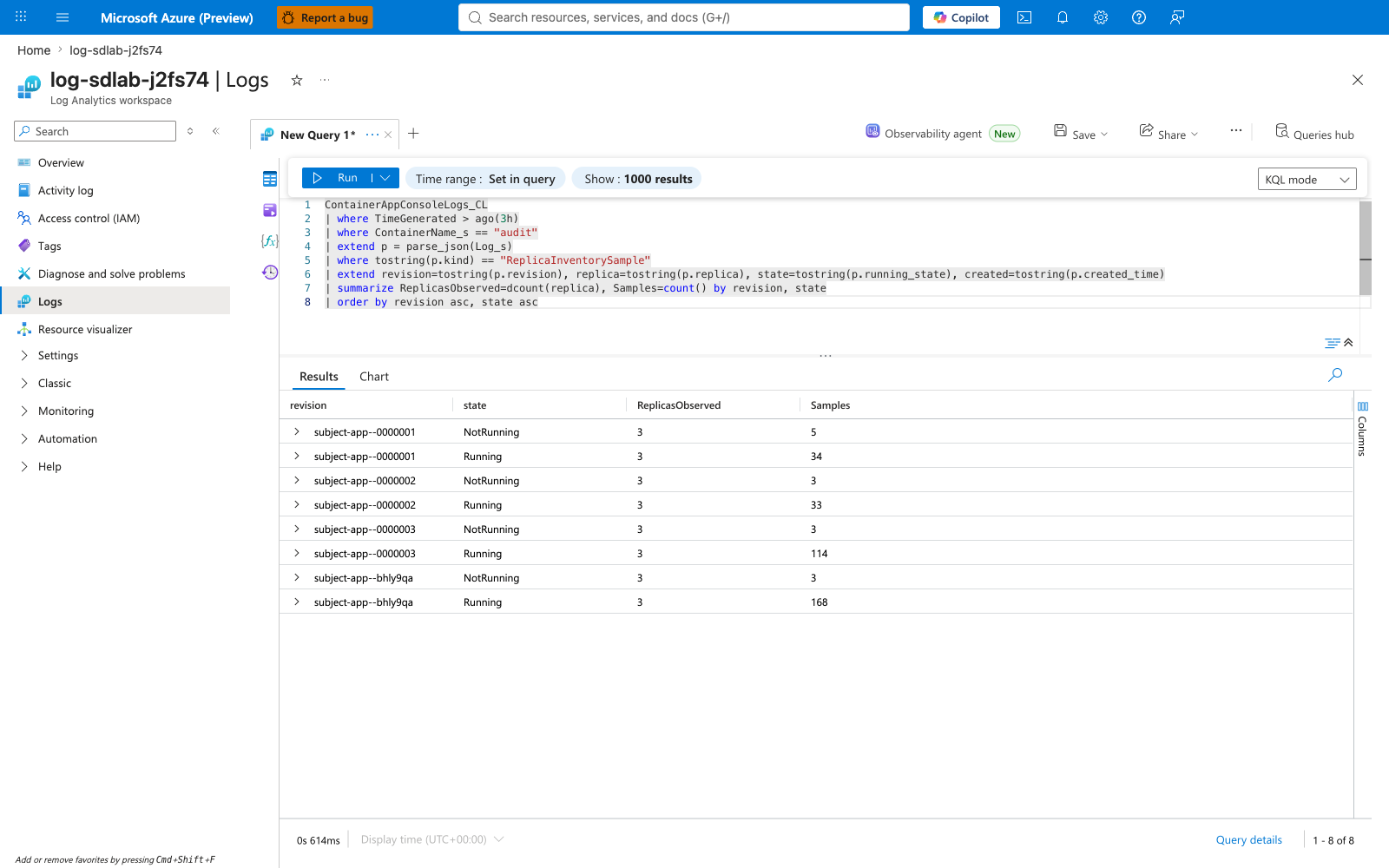The height and width of the screenshot is (868, 1389).
Task: Close the New Query 1 tab
Action: pos(388,135)
